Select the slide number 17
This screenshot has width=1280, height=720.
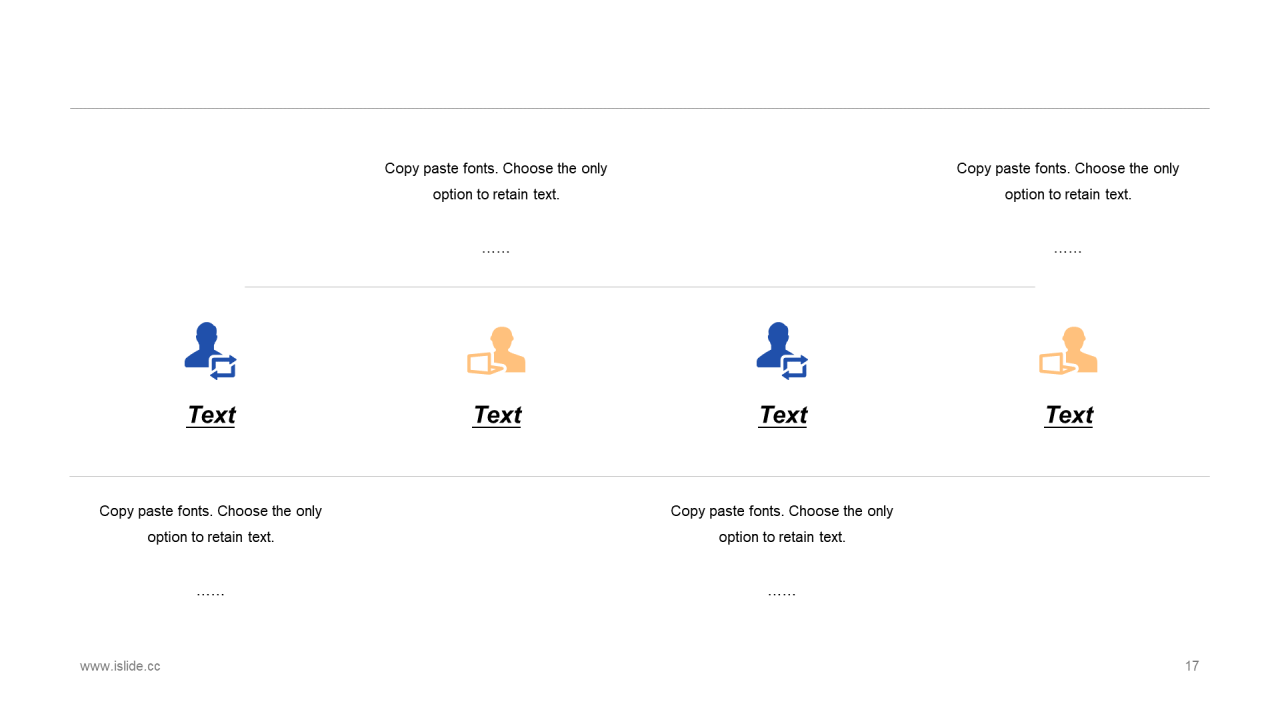tap(1192, 666)
